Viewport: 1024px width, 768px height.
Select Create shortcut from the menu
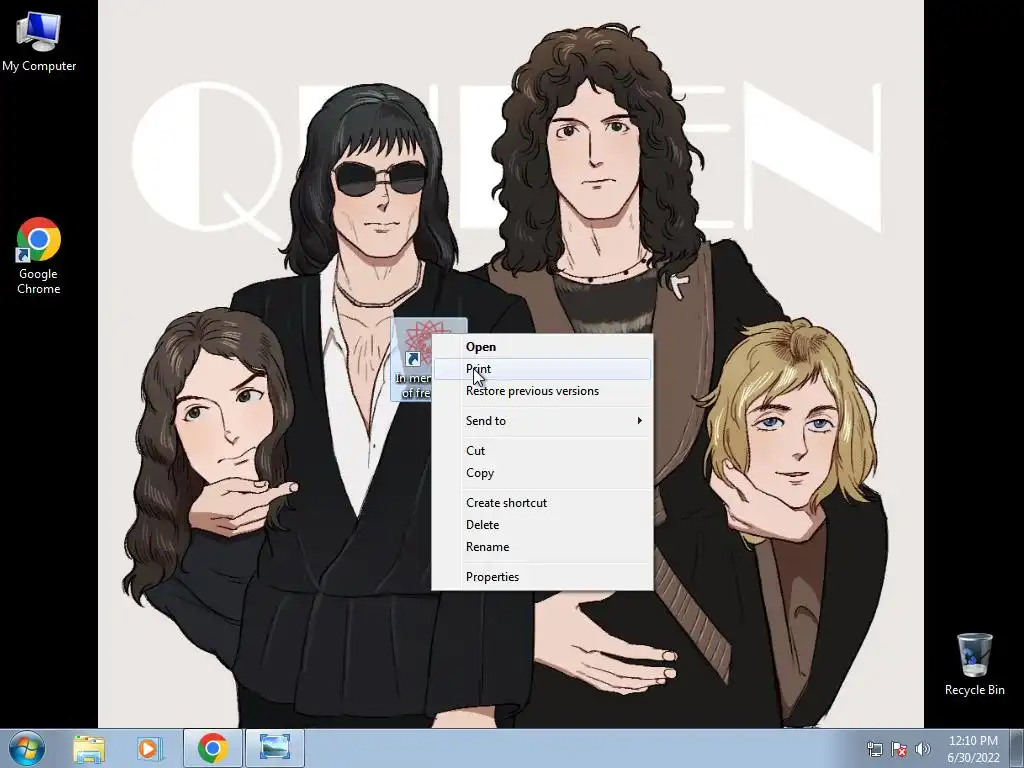coord(542,503)
